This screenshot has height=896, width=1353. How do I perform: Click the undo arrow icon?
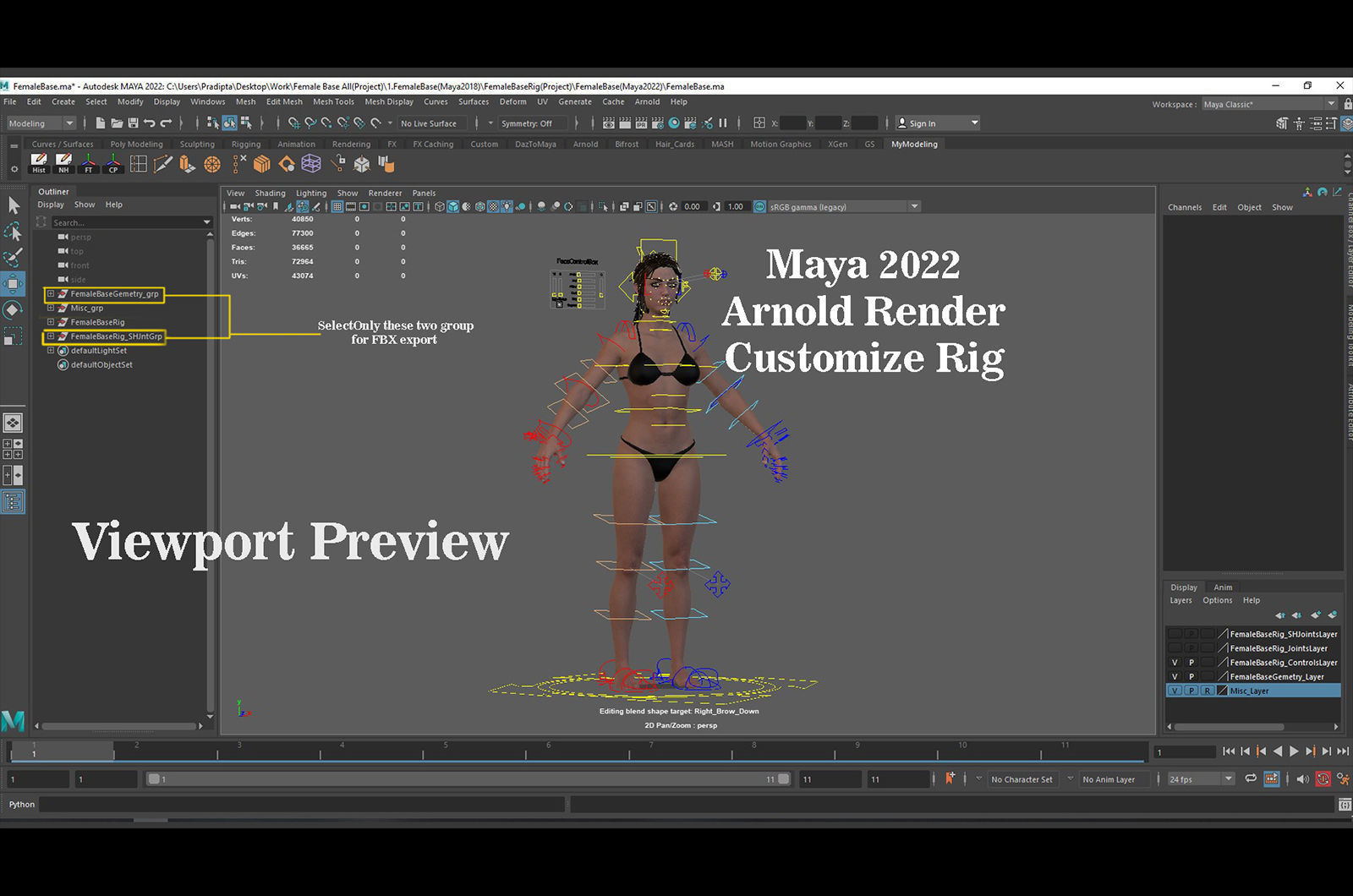[150, 123]
